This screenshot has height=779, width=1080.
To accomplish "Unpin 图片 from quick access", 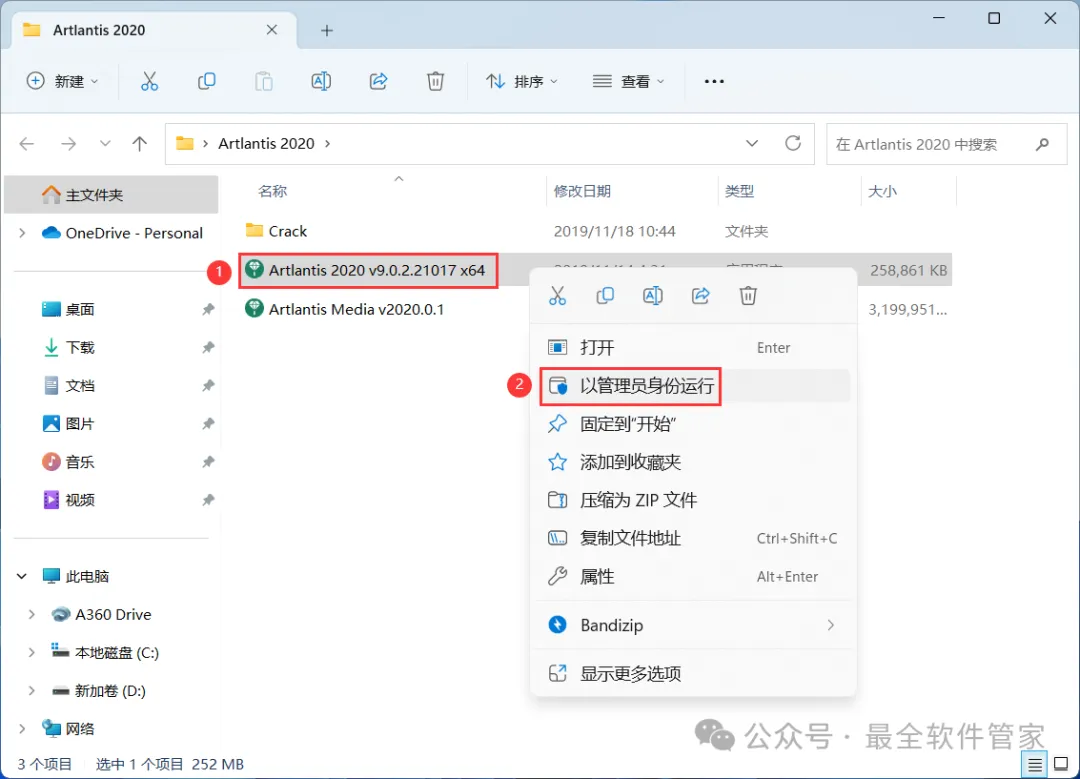I will tap(208, 424).
